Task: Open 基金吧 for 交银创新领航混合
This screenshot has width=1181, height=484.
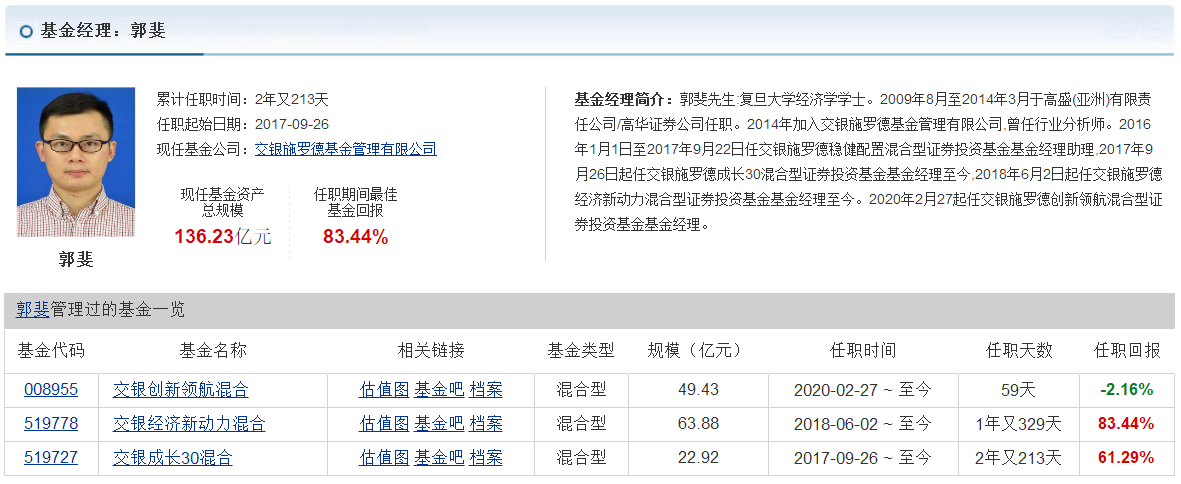Action: pos(439,390)
